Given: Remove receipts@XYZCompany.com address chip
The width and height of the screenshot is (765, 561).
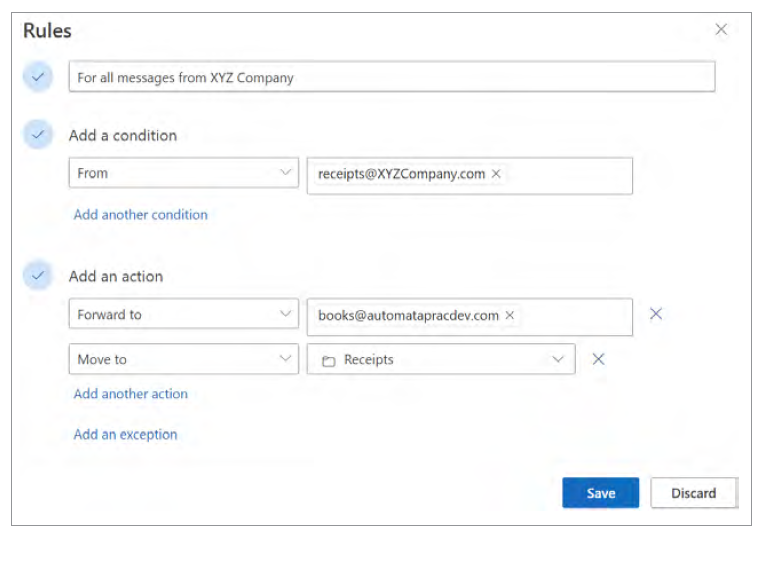Looking at the screenshot, I should [496, 174].
